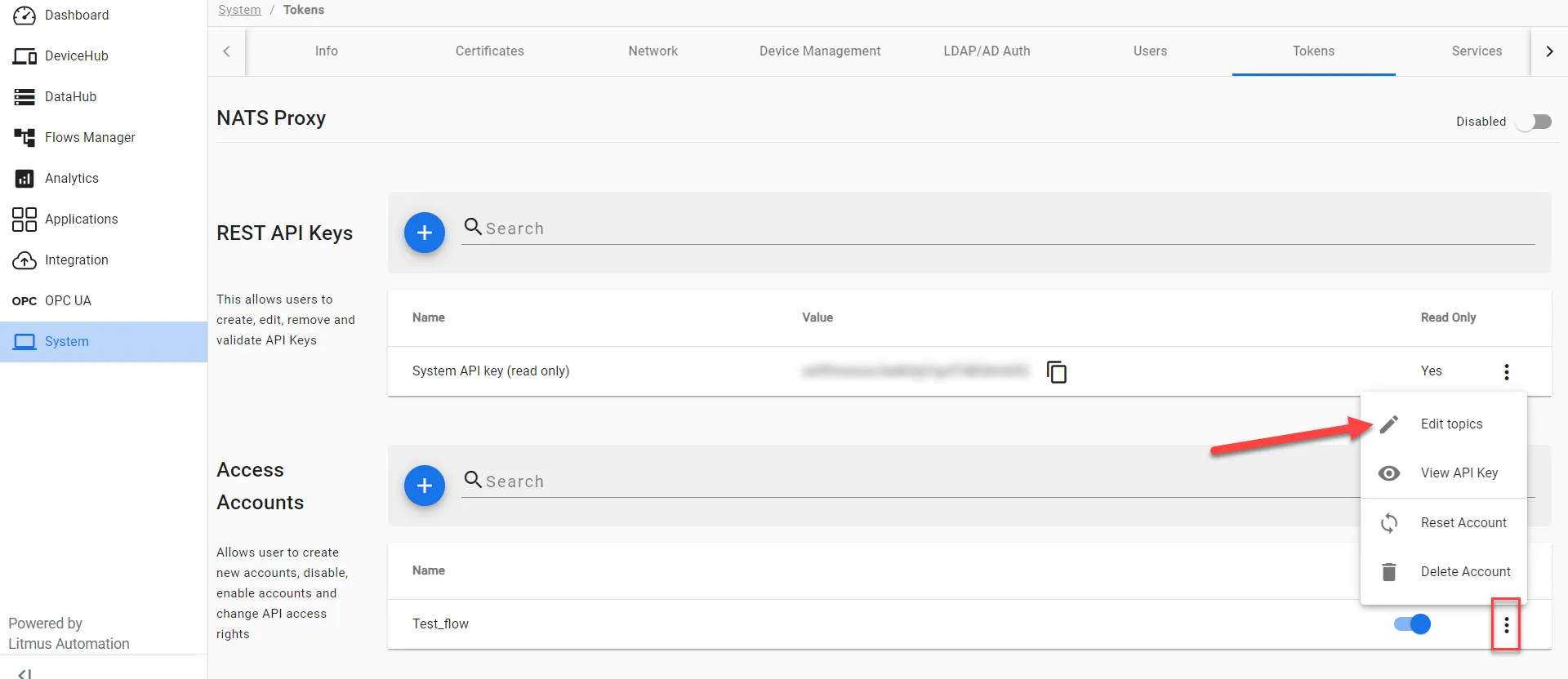
Task: Copy the System API key value
Action: pos(1057,371)
